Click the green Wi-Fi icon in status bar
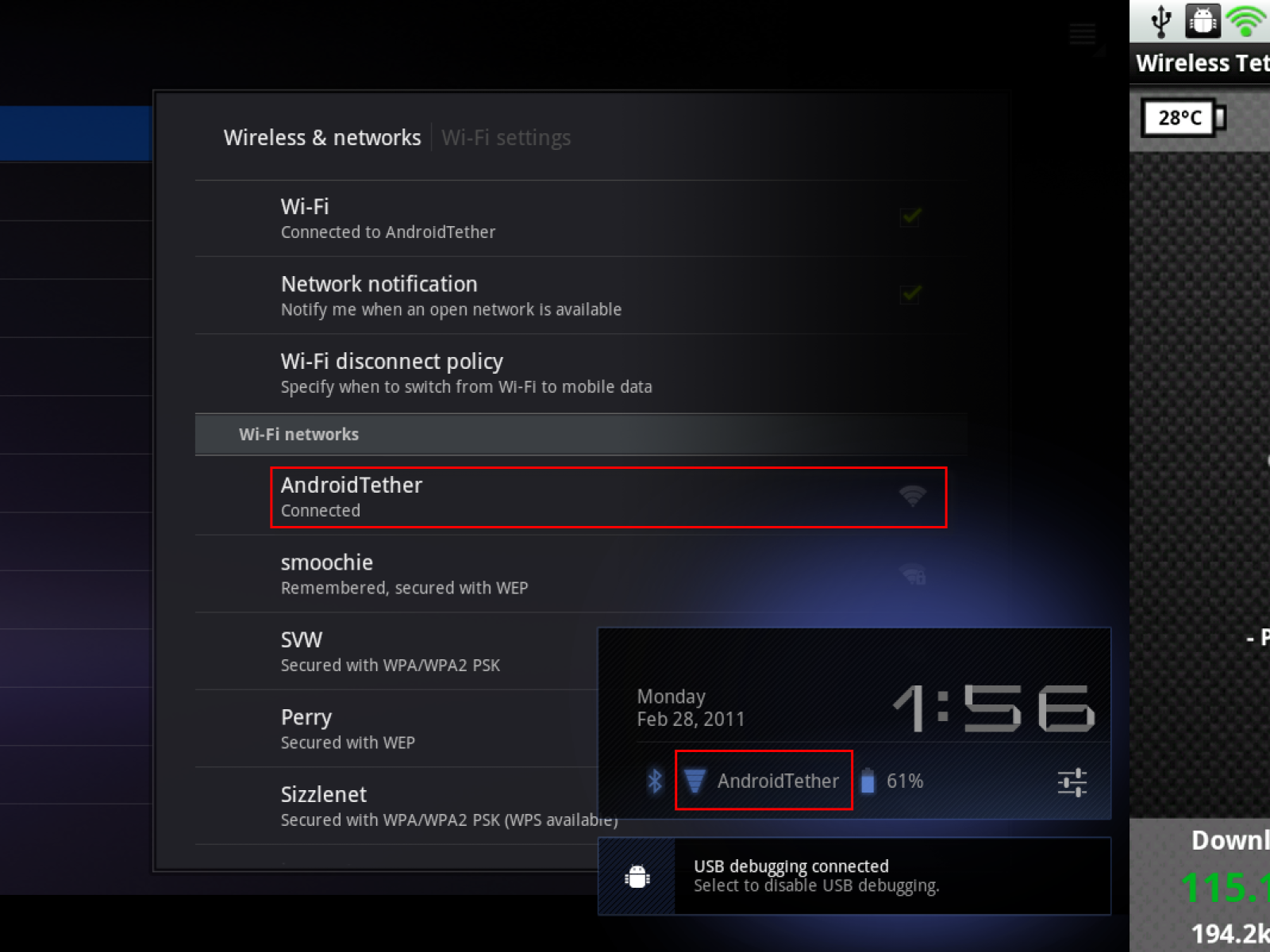The height and width of the screenshot is (952, 1270). click(1247, 21)
